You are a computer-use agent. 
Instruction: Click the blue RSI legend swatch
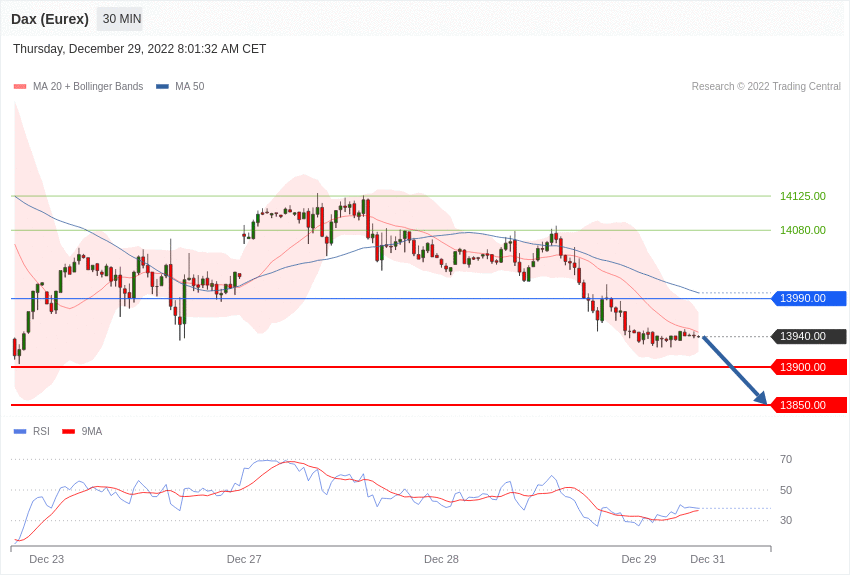tap(20, 432)
